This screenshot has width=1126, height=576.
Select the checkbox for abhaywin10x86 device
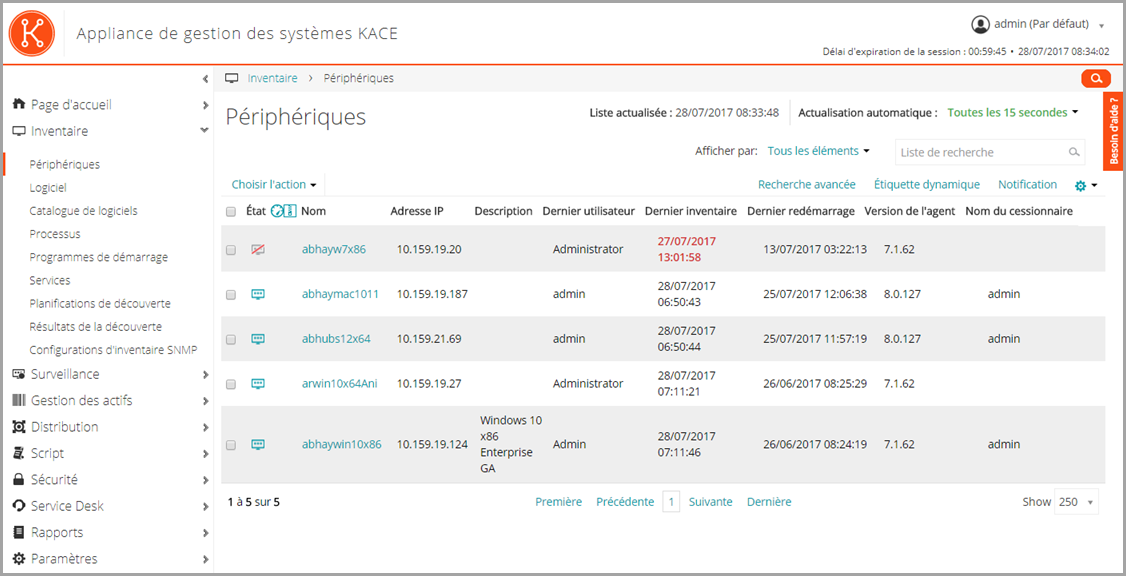231,445
